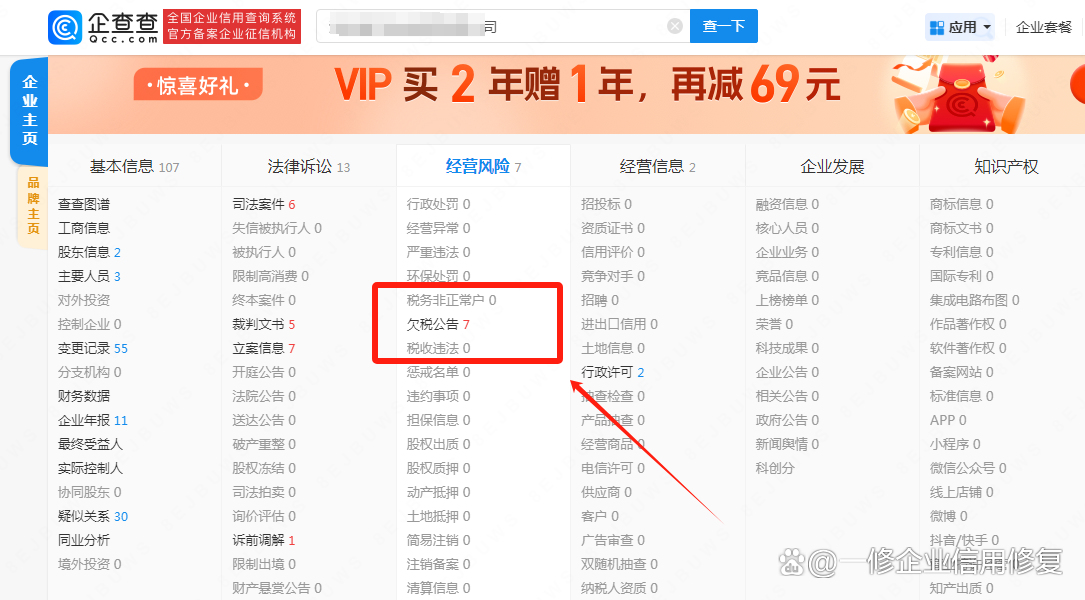The image size is (1085, 600).
Task: Click 失信被执行人 0
Action: pyautogui.click(x=277, y=228)
